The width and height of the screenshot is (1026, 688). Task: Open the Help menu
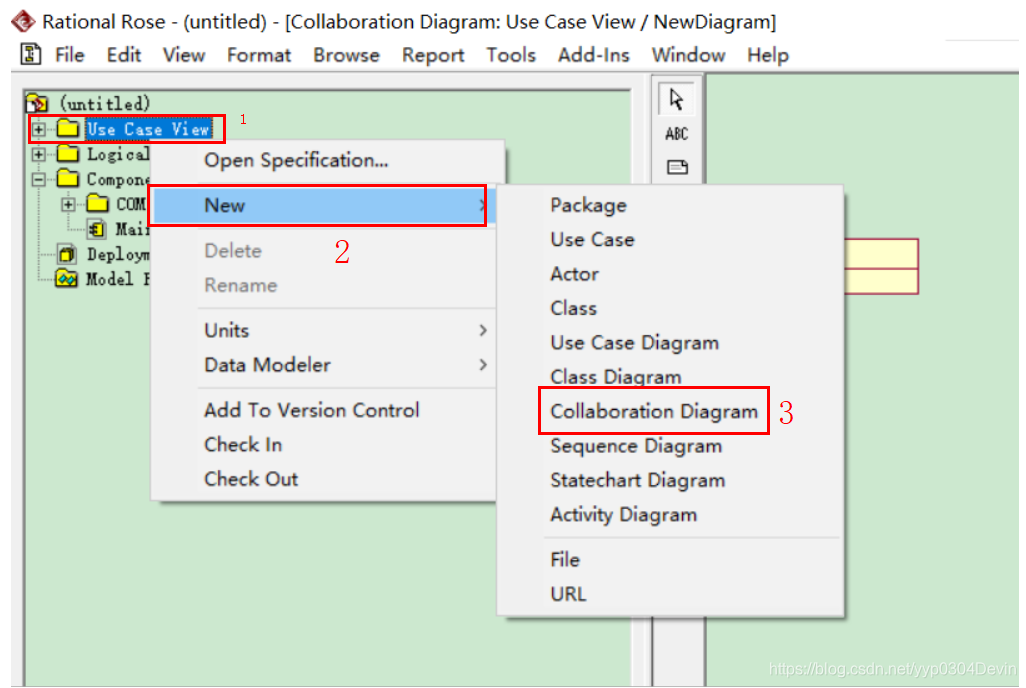(768, 55)
